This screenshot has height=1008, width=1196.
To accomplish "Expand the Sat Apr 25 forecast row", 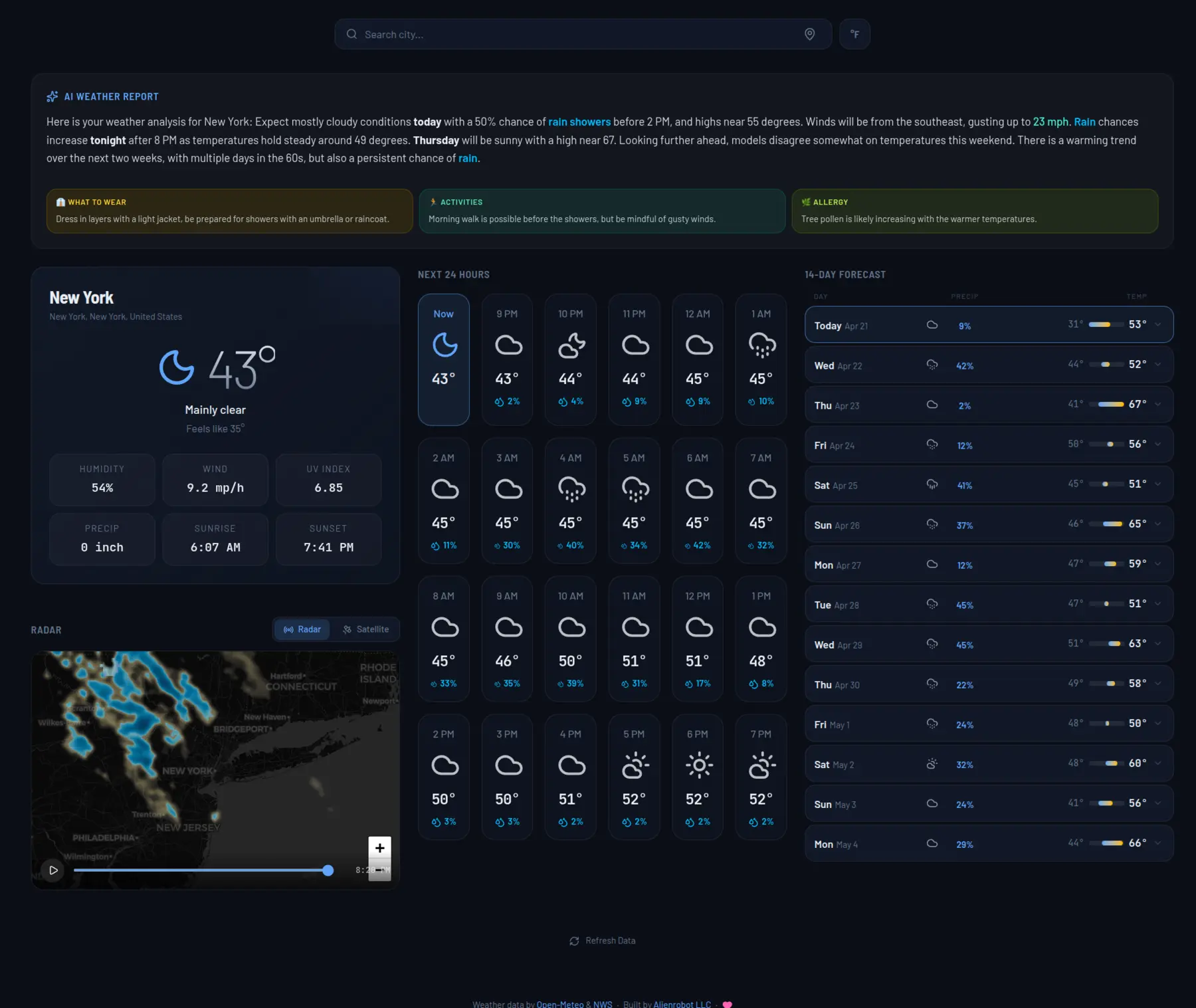I will [989, 484].
